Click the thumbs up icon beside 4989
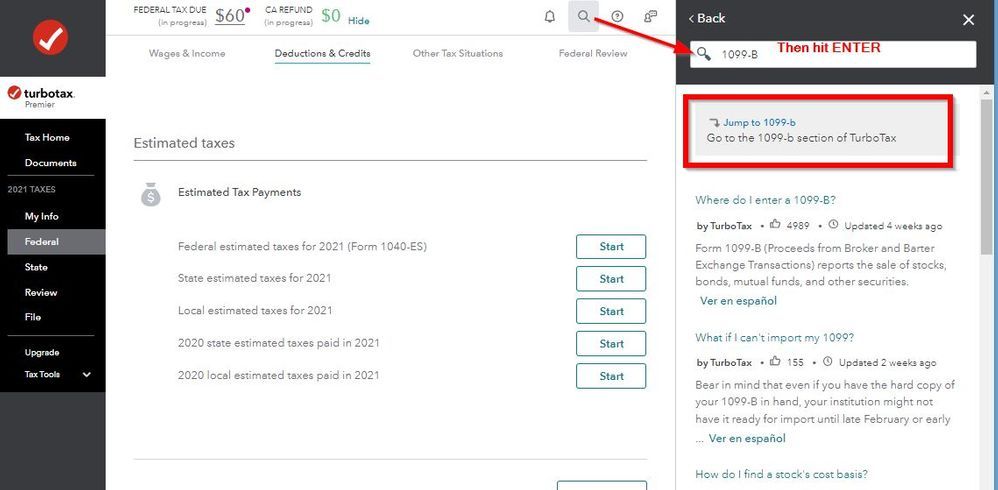Image resolution: width=998 pixels, height=490 pixels. [x=775, y=225]
